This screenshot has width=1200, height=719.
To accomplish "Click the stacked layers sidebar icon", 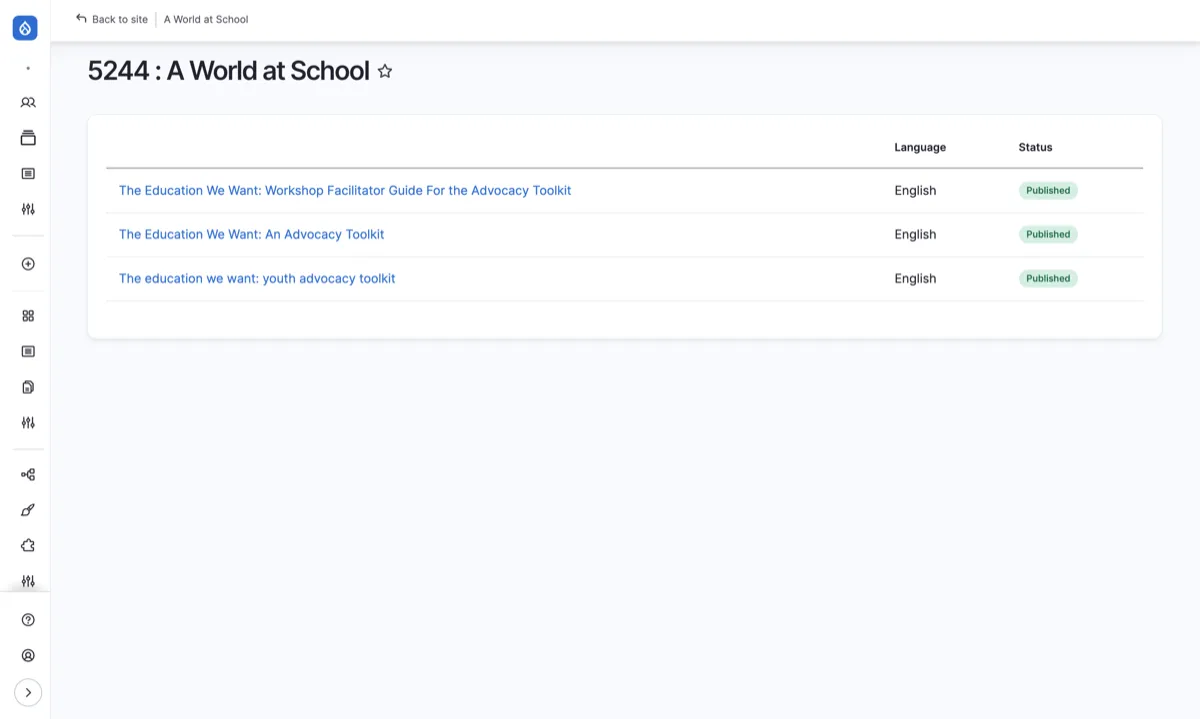I will (x=28, y=138).
